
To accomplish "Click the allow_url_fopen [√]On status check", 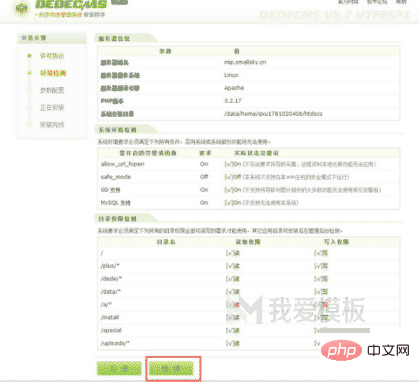I will point(233,164).
